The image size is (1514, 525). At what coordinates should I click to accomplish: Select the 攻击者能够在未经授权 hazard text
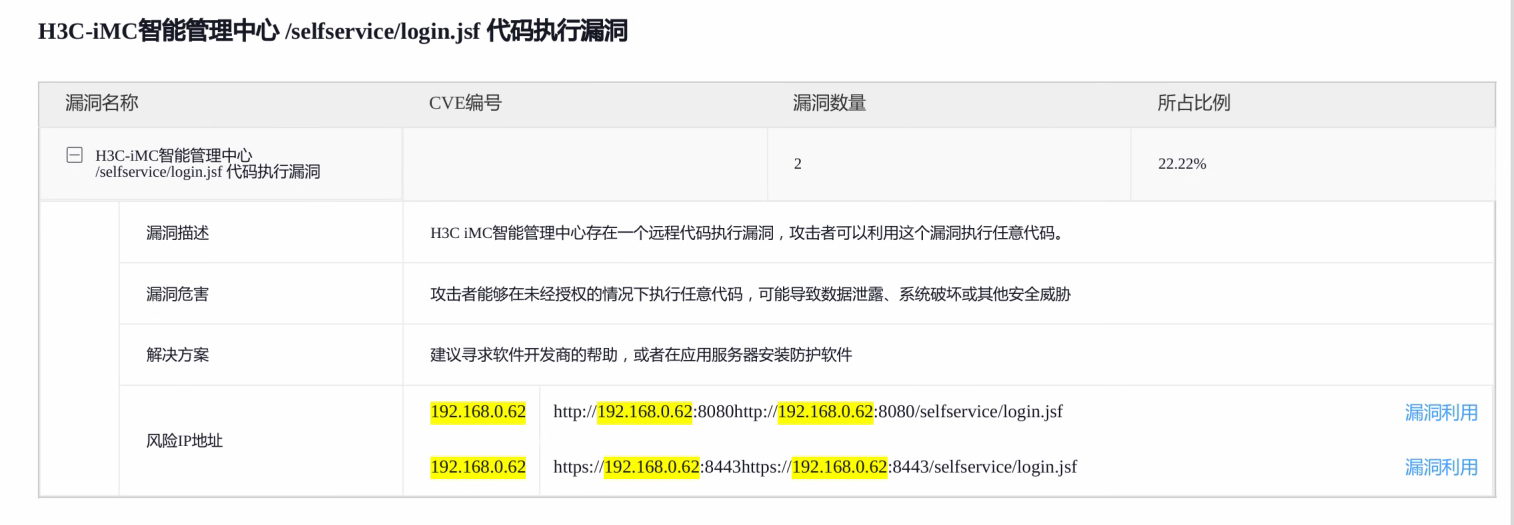pyautogui.click(x=751, y=294)
